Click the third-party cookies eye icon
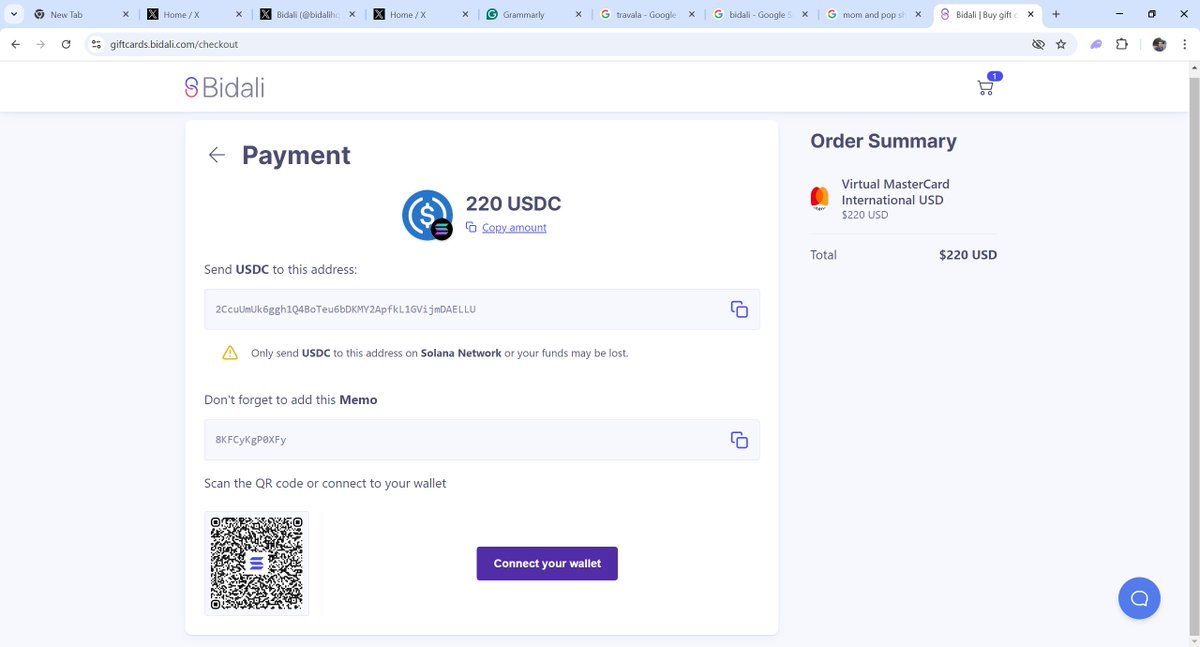The image size is (1200, 647). coord(1038,44)
